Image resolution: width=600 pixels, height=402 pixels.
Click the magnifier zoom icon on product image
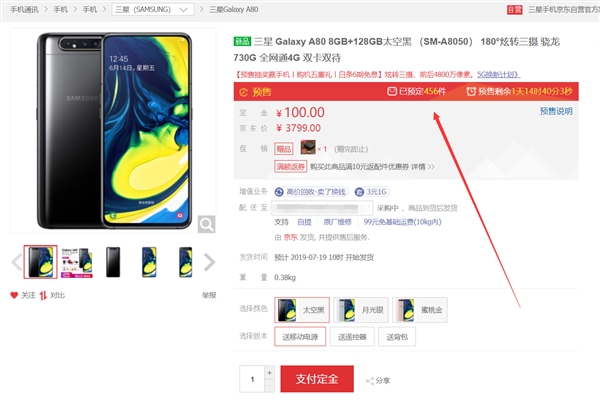click(x=206, y=225)
